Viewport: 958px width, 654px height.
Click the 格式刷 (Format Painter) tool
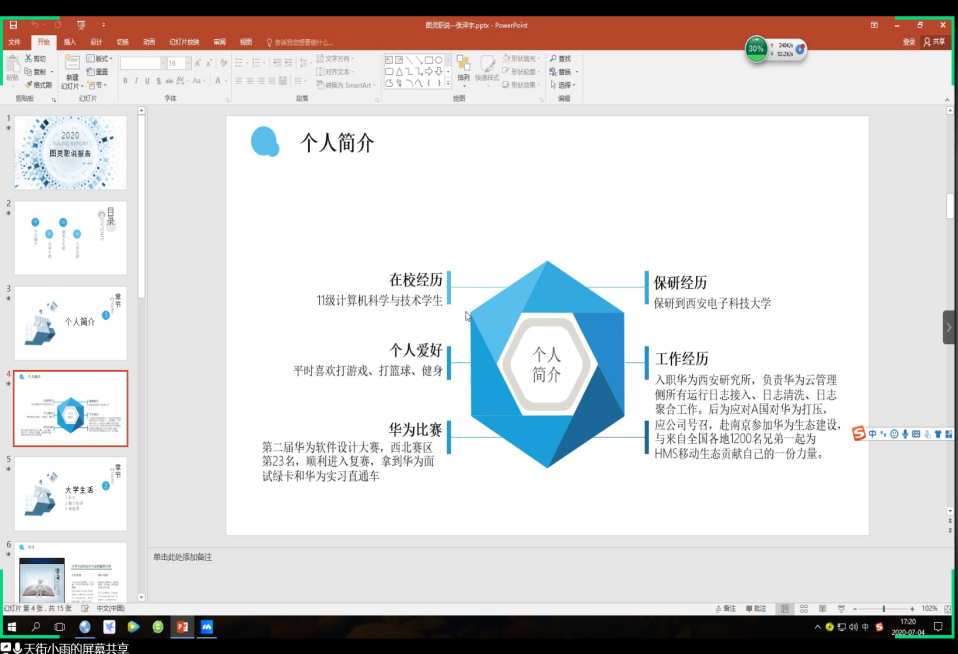(x=39, y=85)
